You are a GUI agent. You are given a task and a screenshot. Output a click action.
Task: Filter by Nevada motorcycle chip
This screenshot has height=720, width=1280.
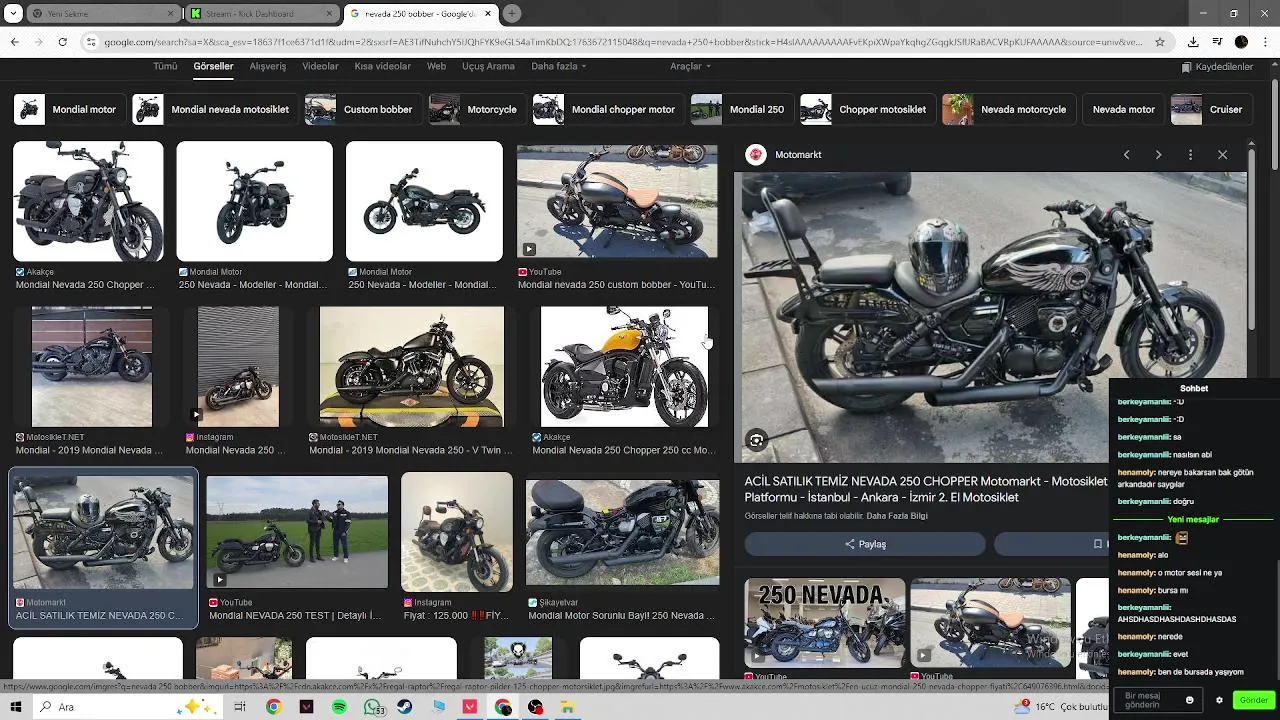point(1008,109)
